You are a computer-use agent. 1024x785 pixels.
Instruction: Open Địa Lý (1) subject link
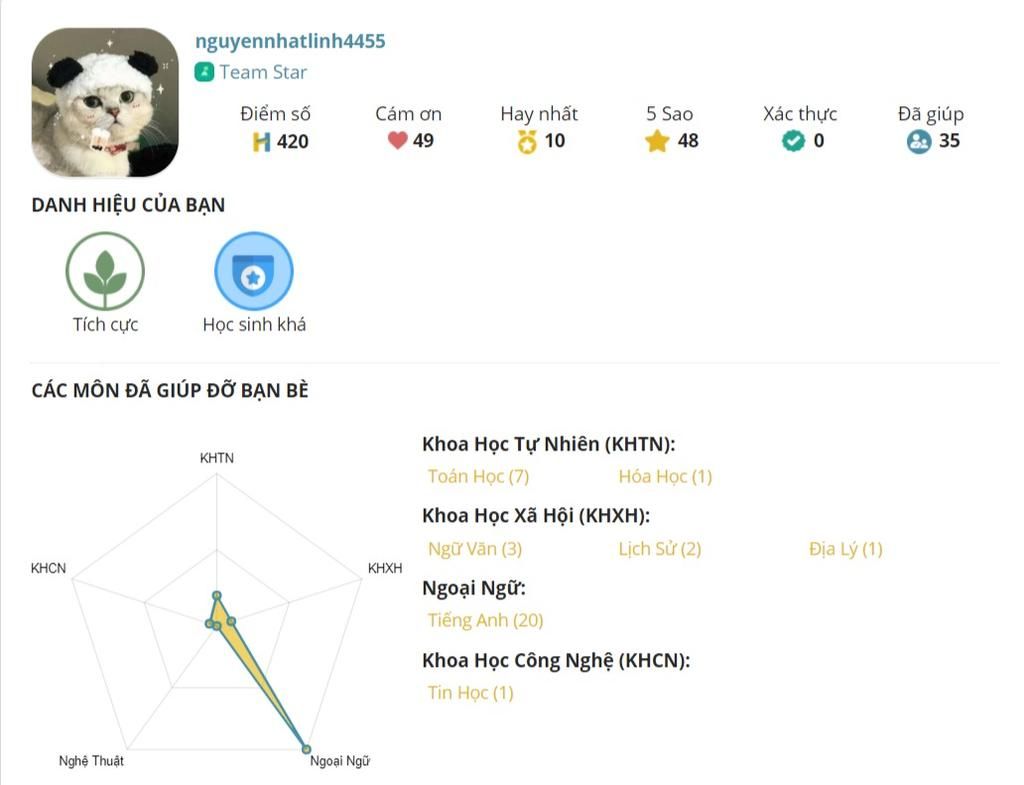pyautogui.click(x=846, y=549)
